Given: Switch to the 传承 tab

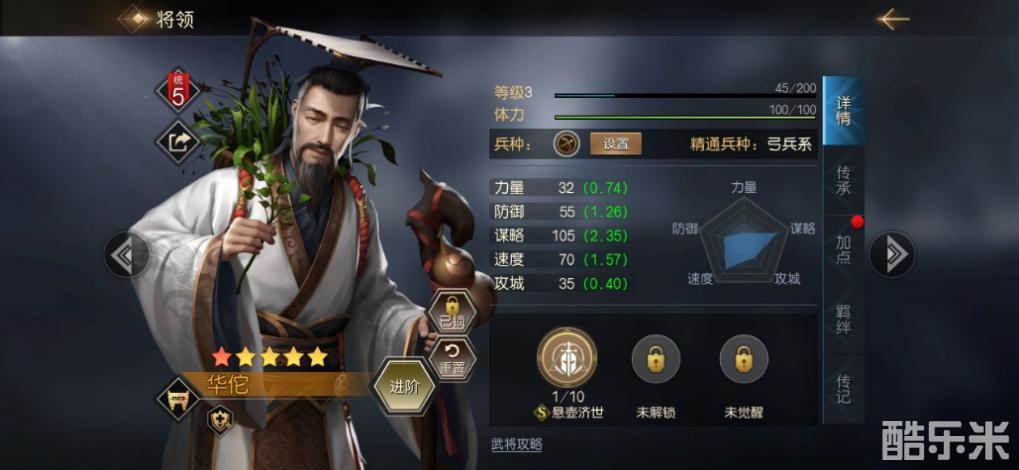Looking at the screenshot, I should coord(843,180).
